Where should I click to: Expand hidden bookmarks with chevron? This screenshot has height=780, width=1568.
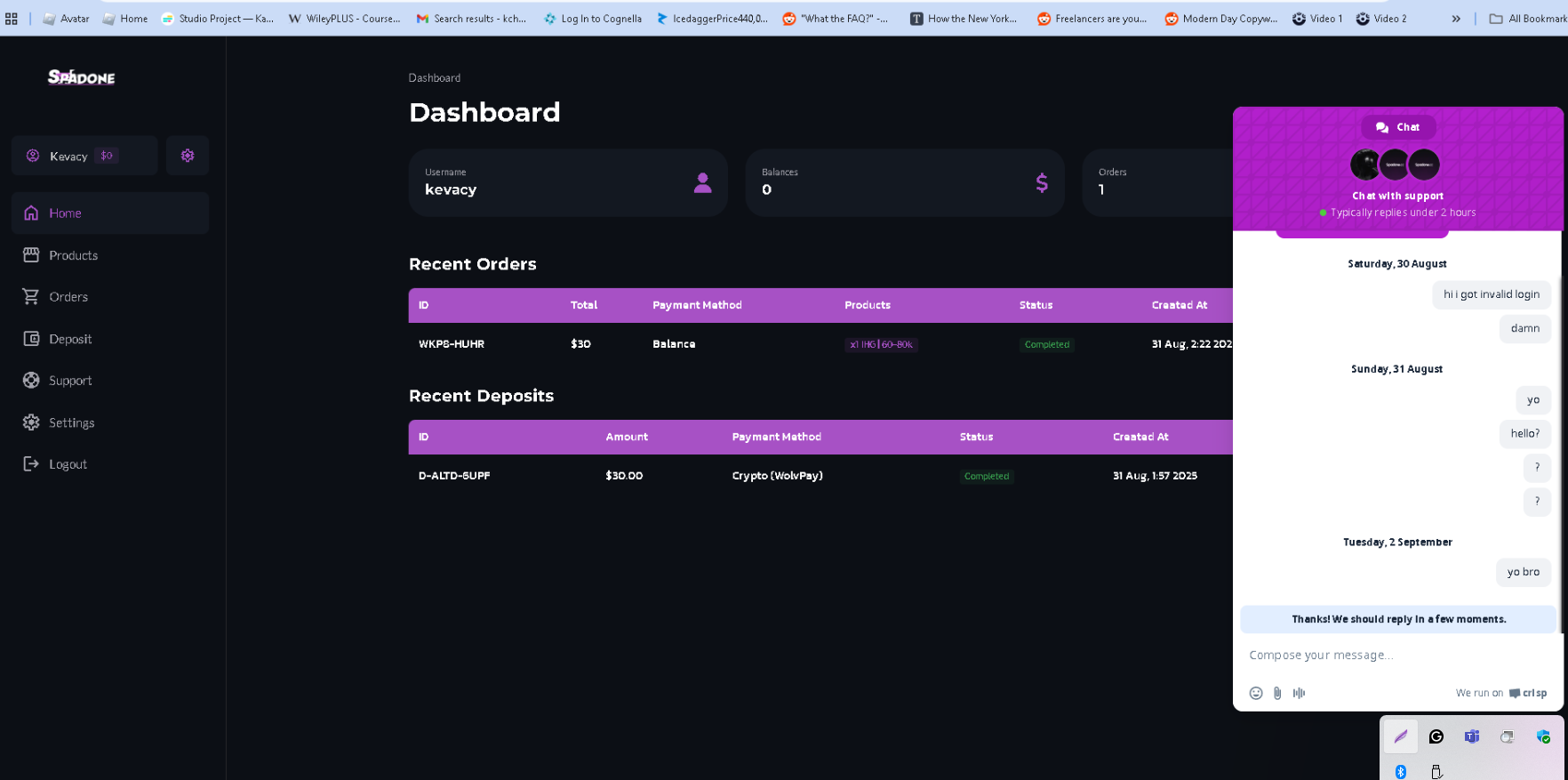pos(1456,18)
